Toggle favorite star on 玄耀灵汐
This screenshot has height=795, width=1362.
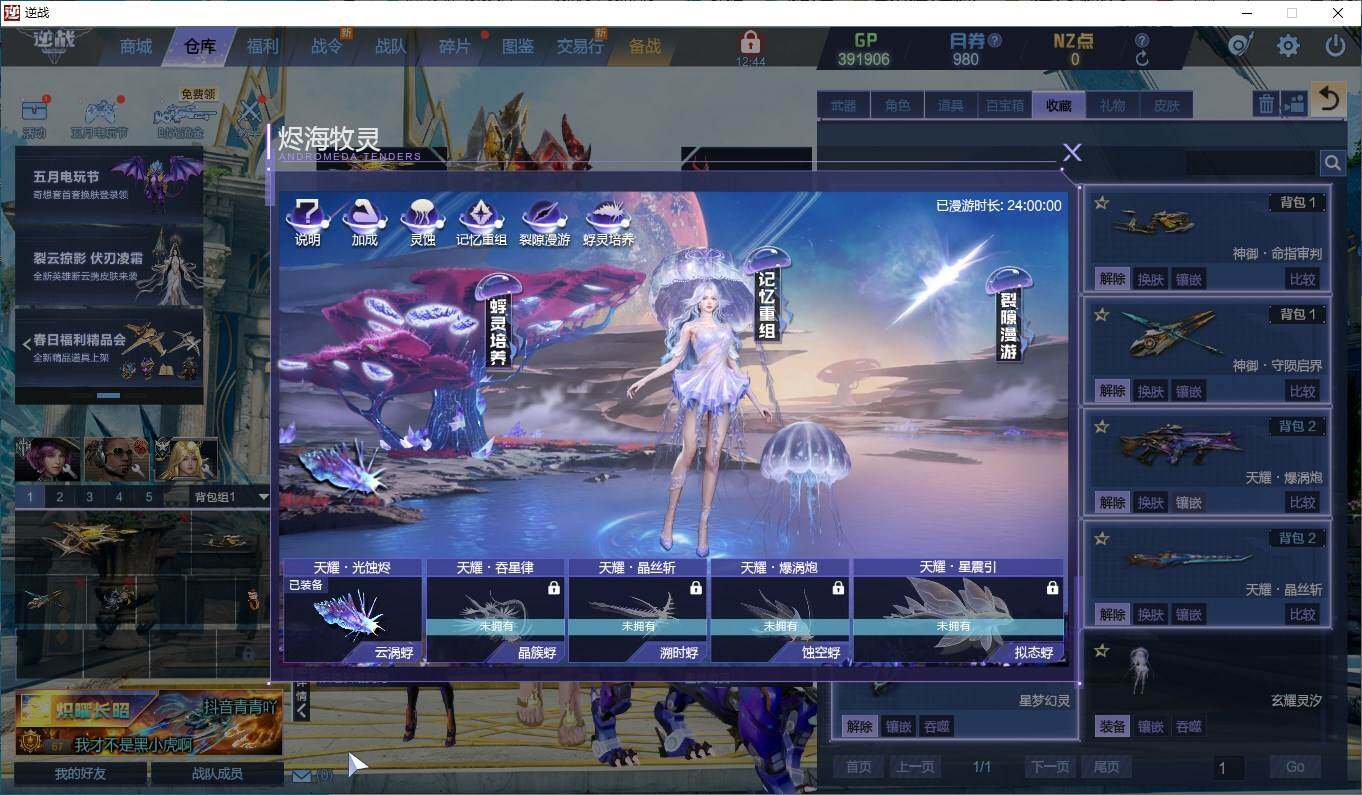(1101, 650)
